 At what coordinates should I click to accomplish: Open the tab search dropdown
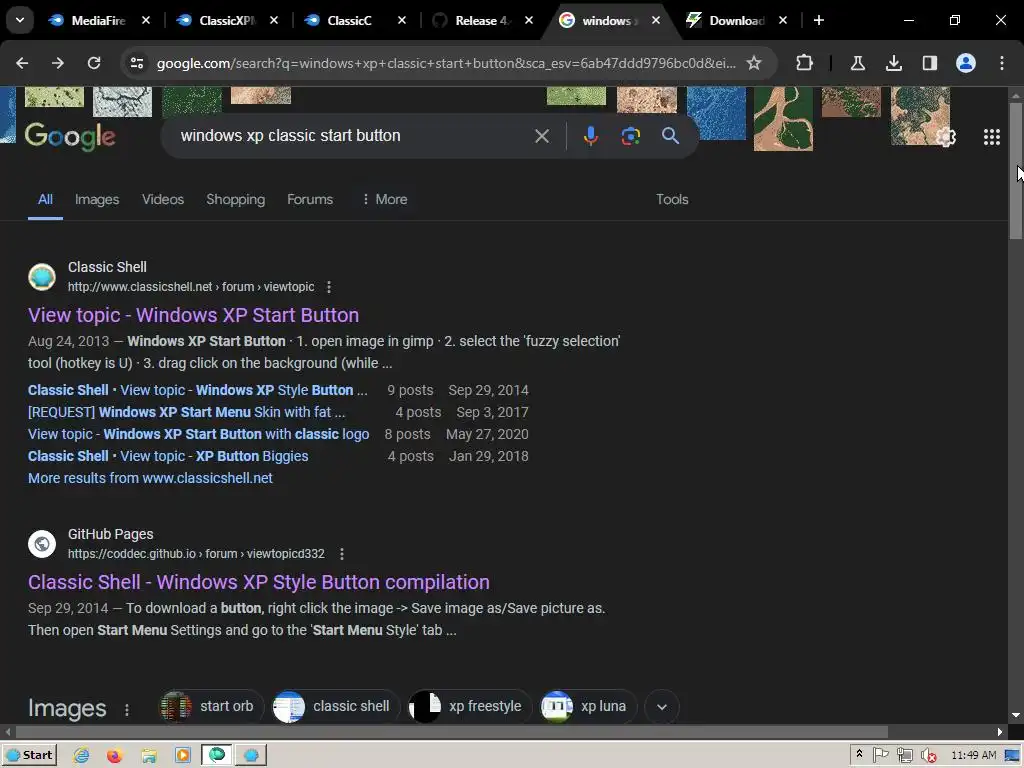tap(20, 20)
